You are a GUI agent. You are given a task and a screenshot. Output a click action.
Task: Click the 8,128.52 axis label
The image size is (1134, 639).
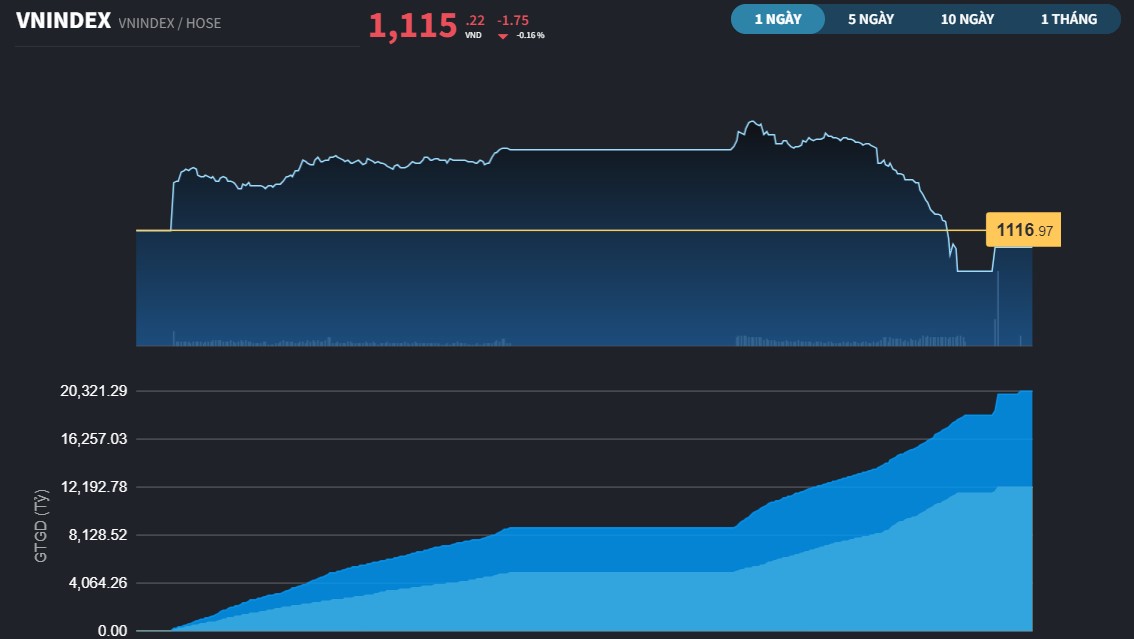coord(98,535)
